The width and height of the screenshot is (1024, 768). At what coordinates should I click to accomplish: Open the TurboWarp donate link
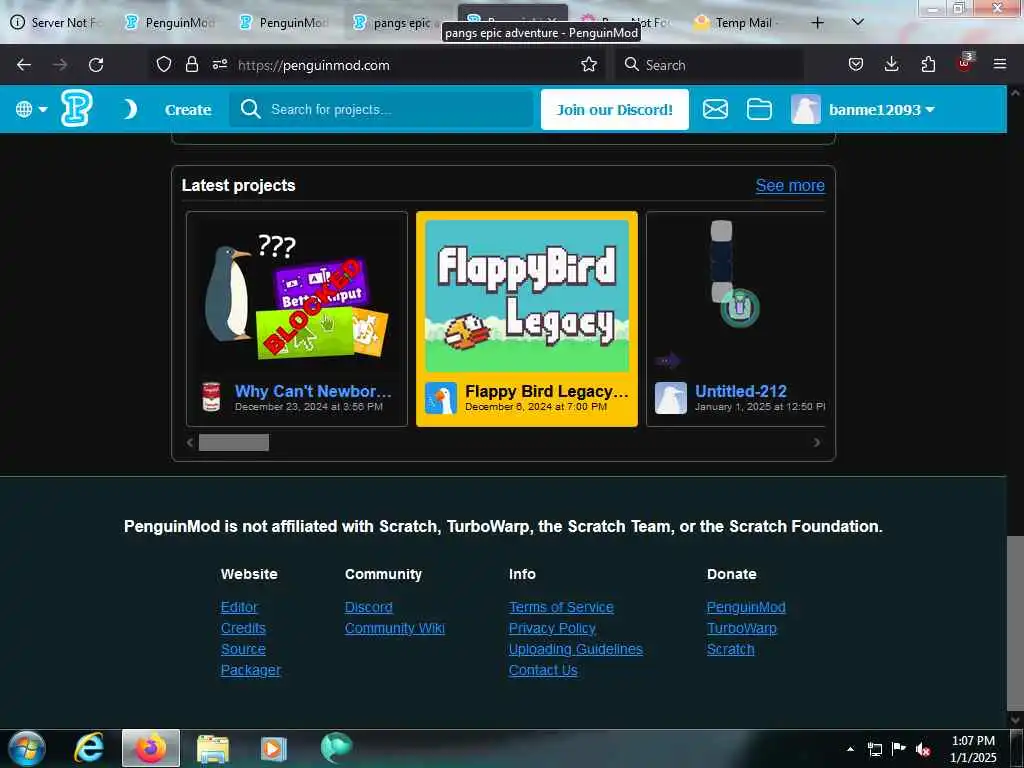tap(741, 628)
